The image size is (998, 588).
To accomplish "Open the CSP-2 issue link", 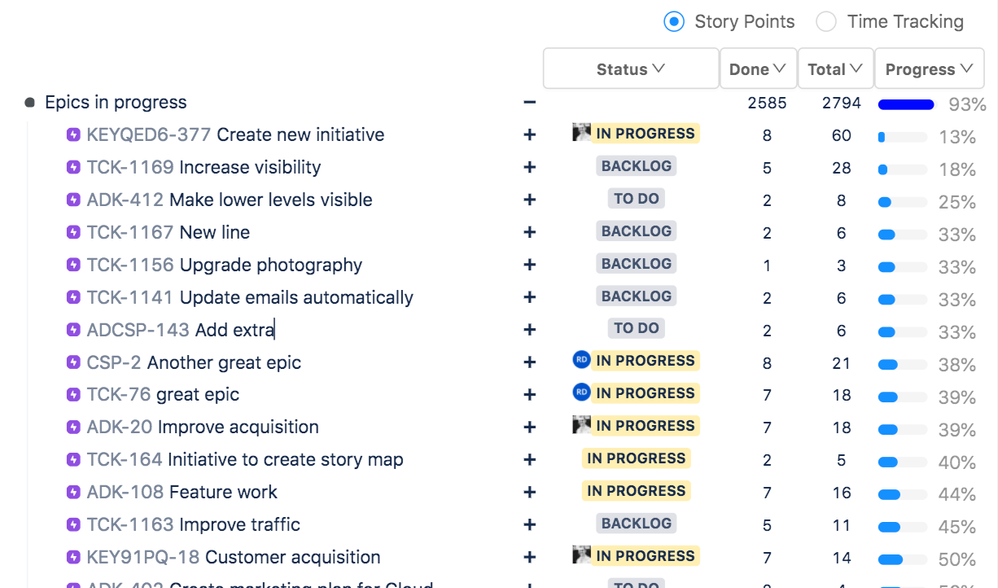I will pyautogui.click(x=113, y=363).
